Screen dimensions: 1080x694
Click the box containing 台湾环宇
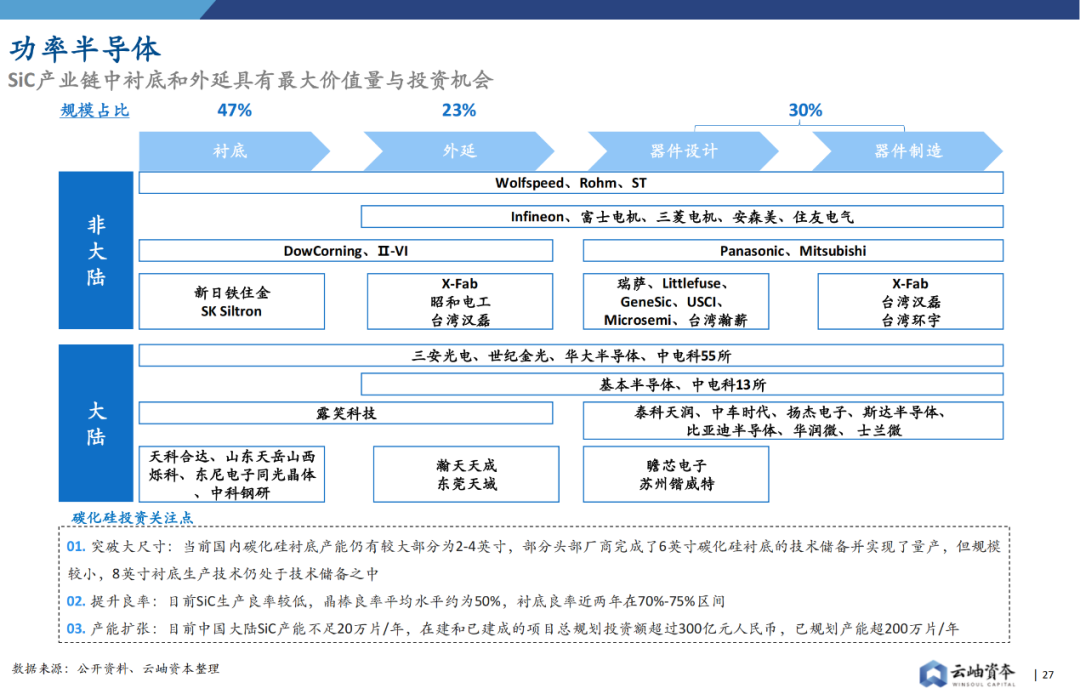tap(911, 302)
